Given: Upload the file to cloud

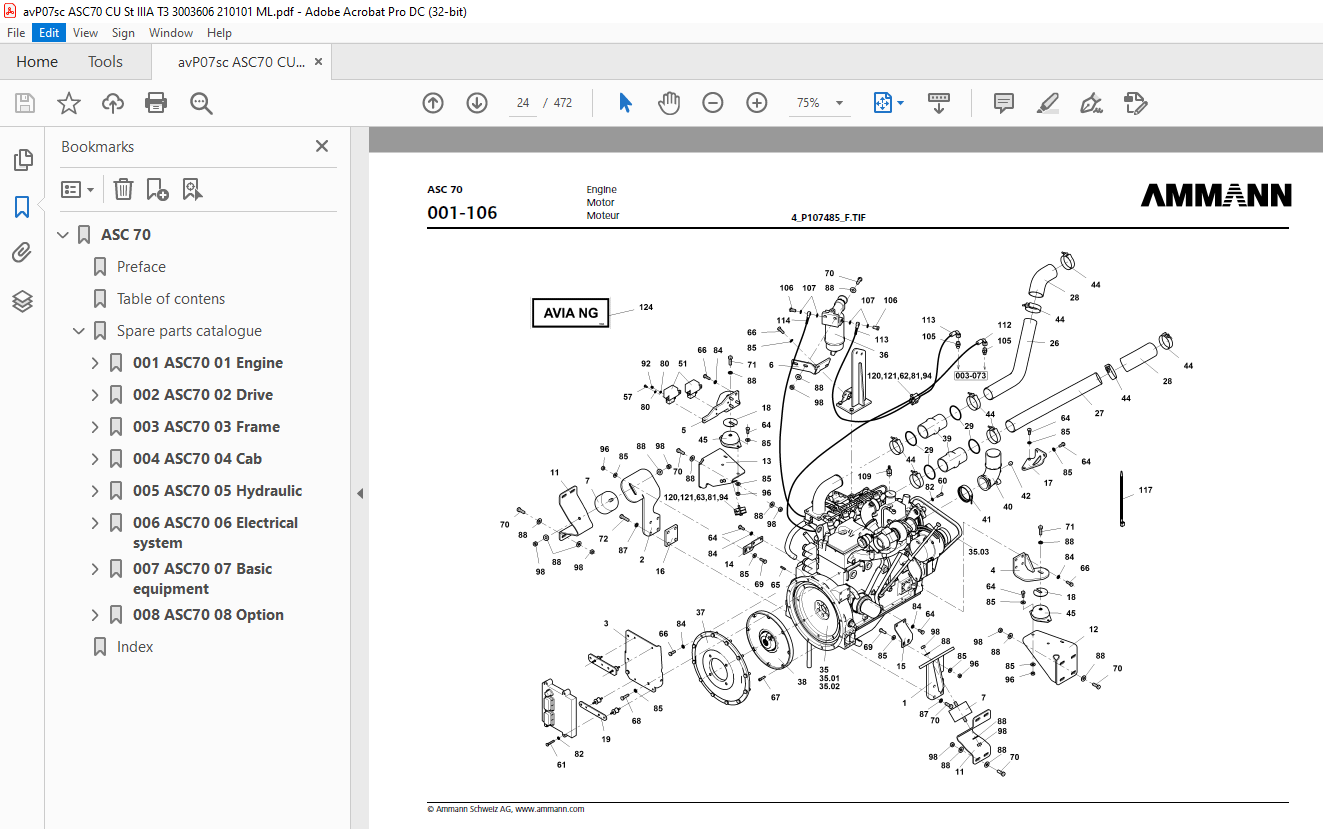Looking at the screenshot, I should click(113, 103).
